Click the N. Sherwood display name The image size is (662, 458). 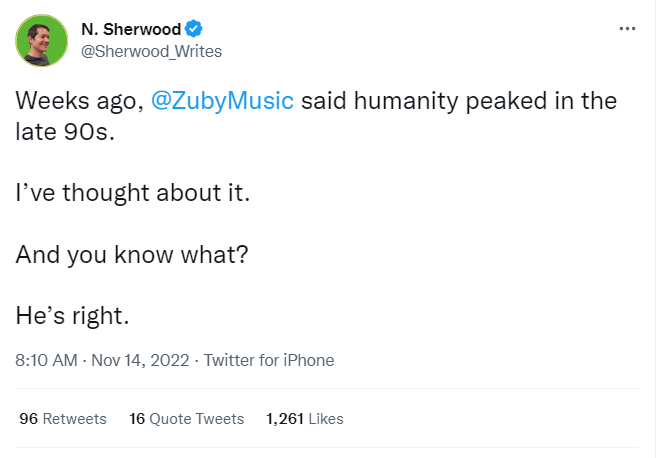(130, 29)
